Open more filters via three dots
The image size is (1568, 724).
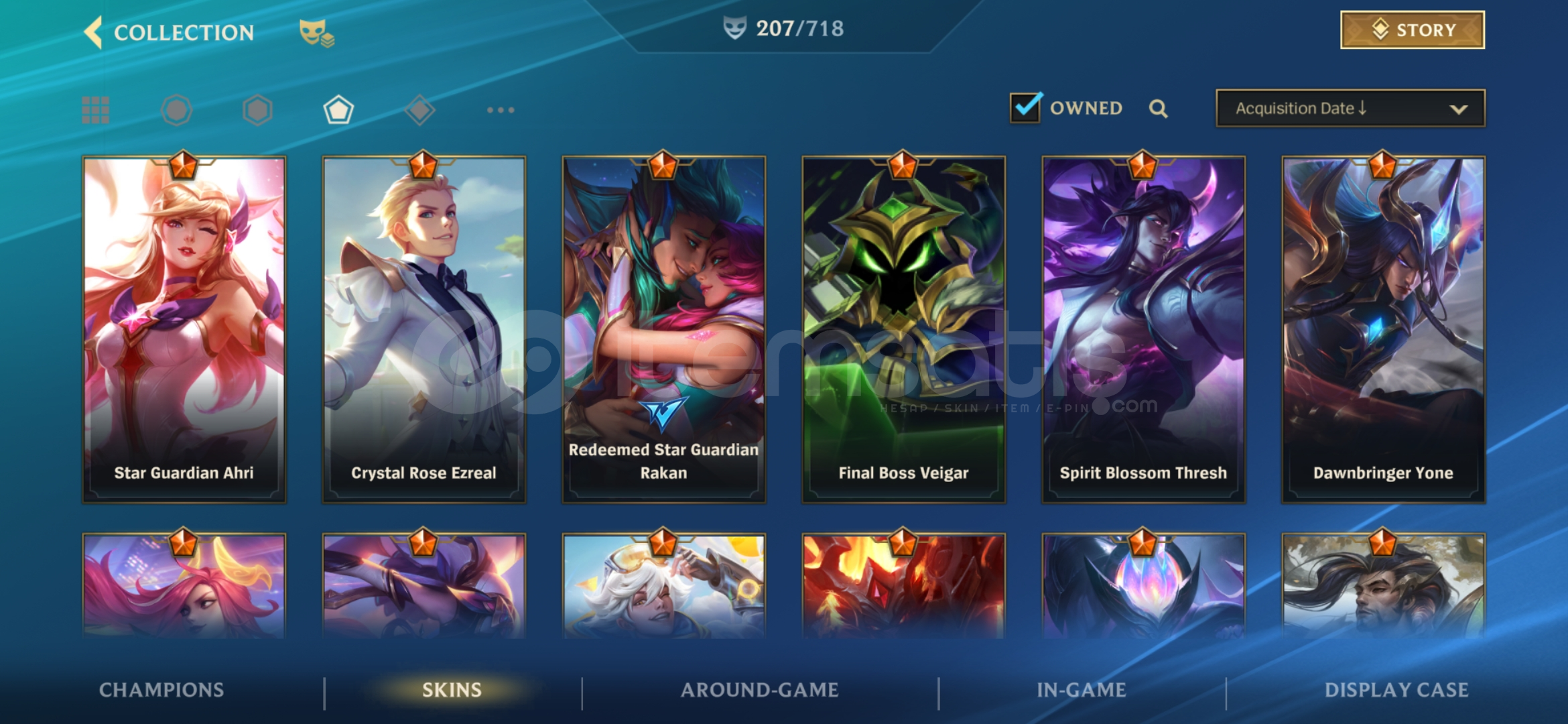[501, 110]
